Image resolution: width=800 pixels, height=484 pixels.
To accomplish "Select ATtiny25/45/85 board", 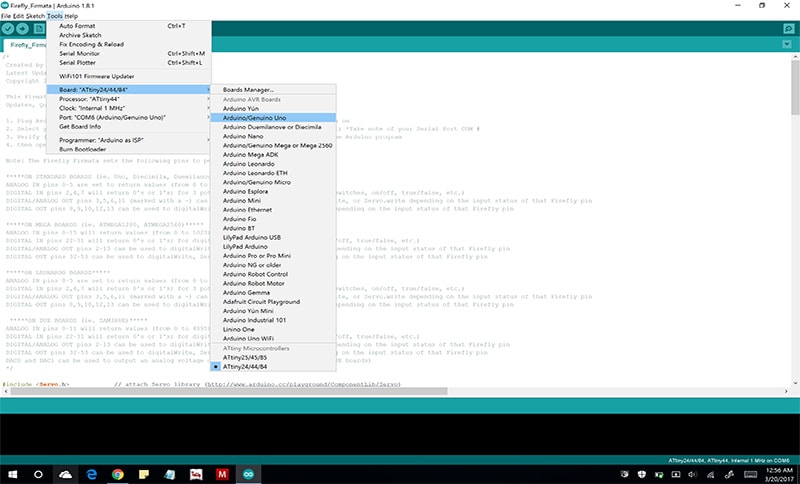I will coord(273,357).
